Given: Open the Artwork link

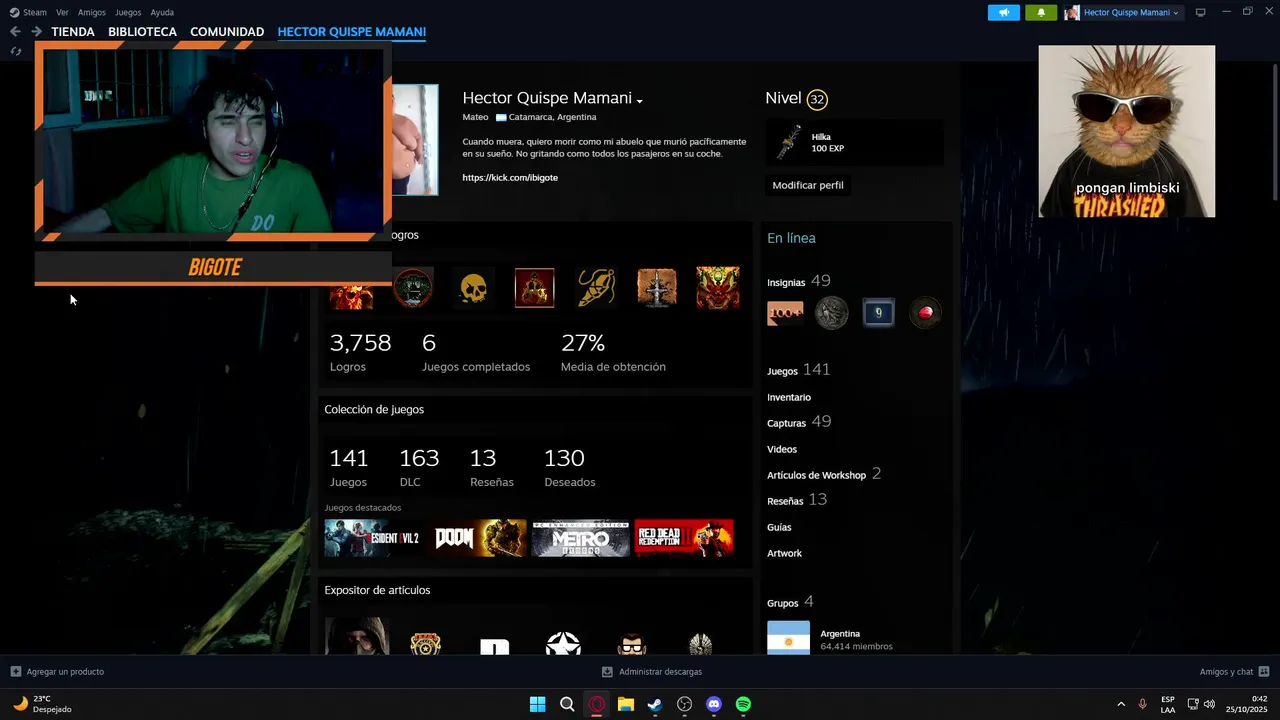Looking at the screenshot, I should [784, 553].
